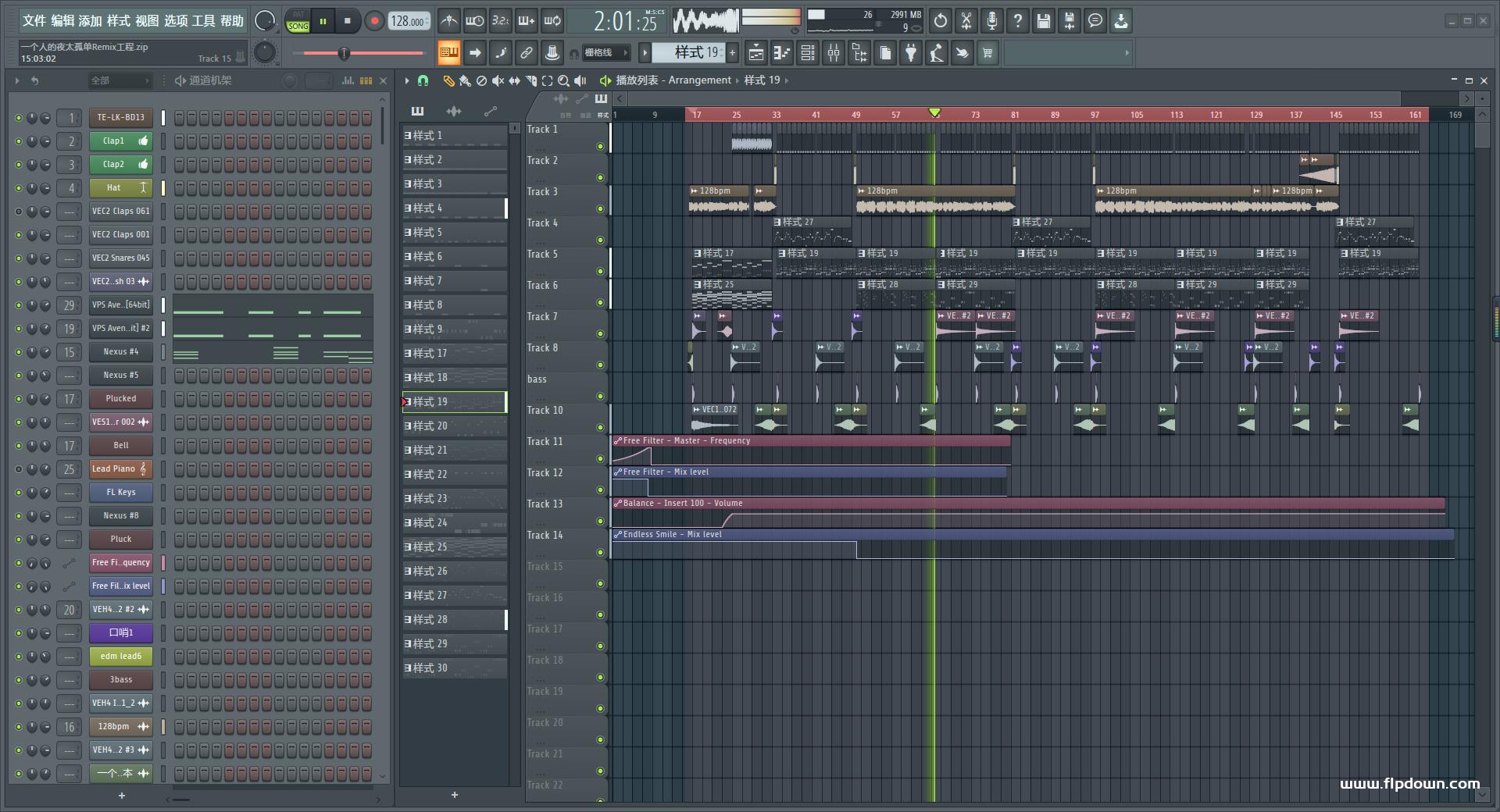Select the zoom magnifier tool in playlist
1500x812 pixels.
(x=563, y=80)
